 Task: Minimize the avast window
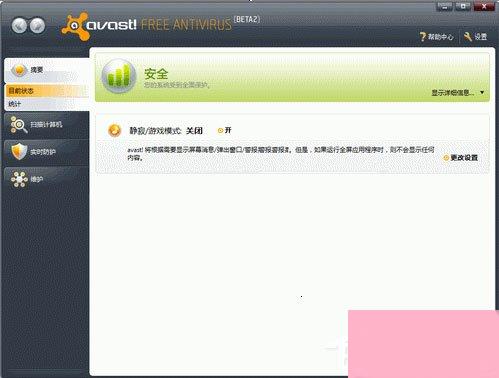pos(445,6)
